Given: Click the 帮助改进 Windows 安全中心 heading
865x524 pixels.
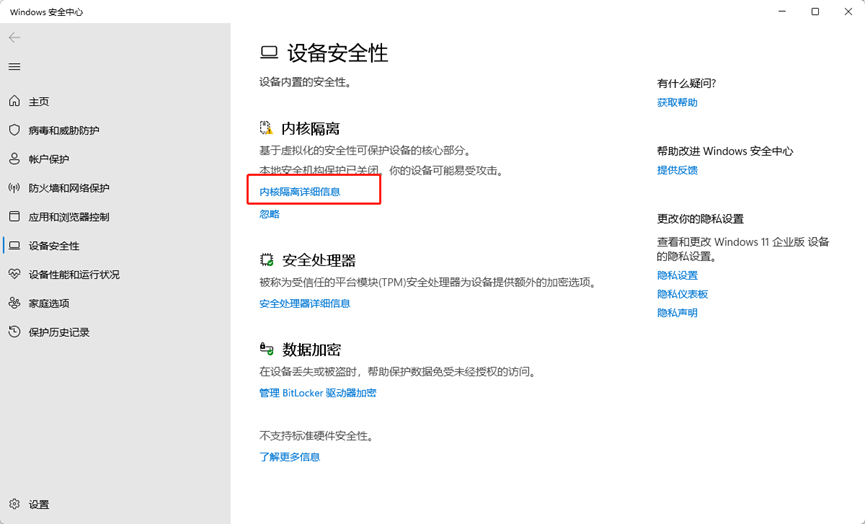Looking at the screenshot, I should [725, 151].
